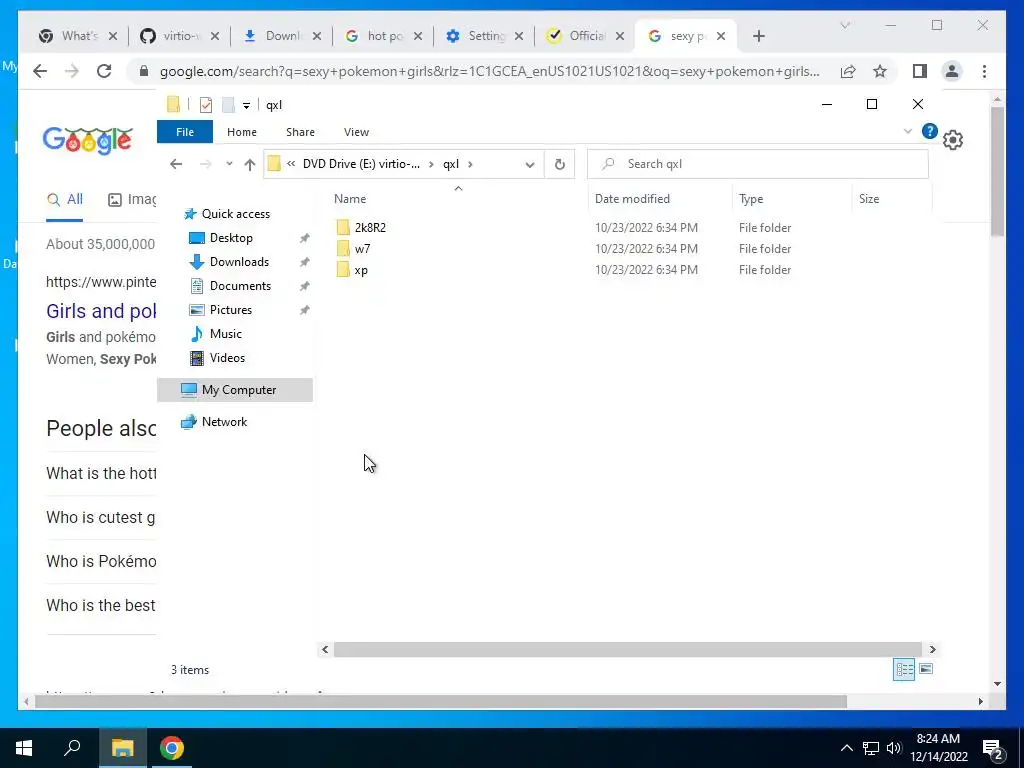Switch to the Settings Chrome tab
Image resolution: width=1024 pixels, height=768 pixels.
tap(484, 36)
